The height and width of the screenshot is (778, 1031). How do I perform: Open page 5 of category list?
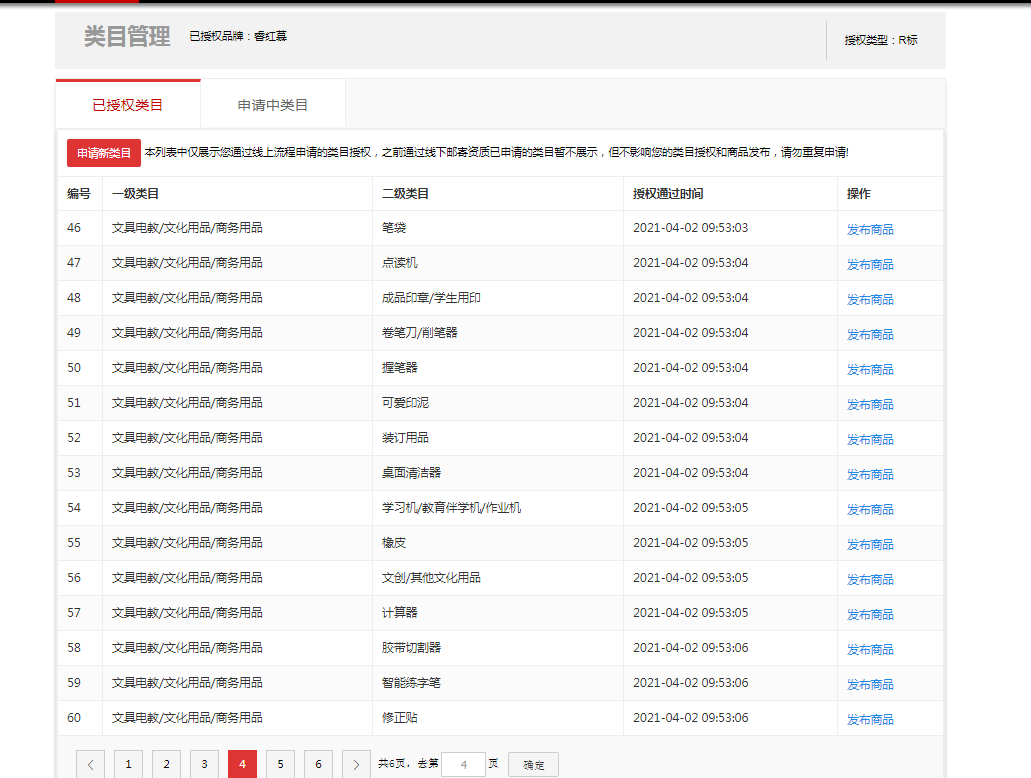click(x=280, y=764)
